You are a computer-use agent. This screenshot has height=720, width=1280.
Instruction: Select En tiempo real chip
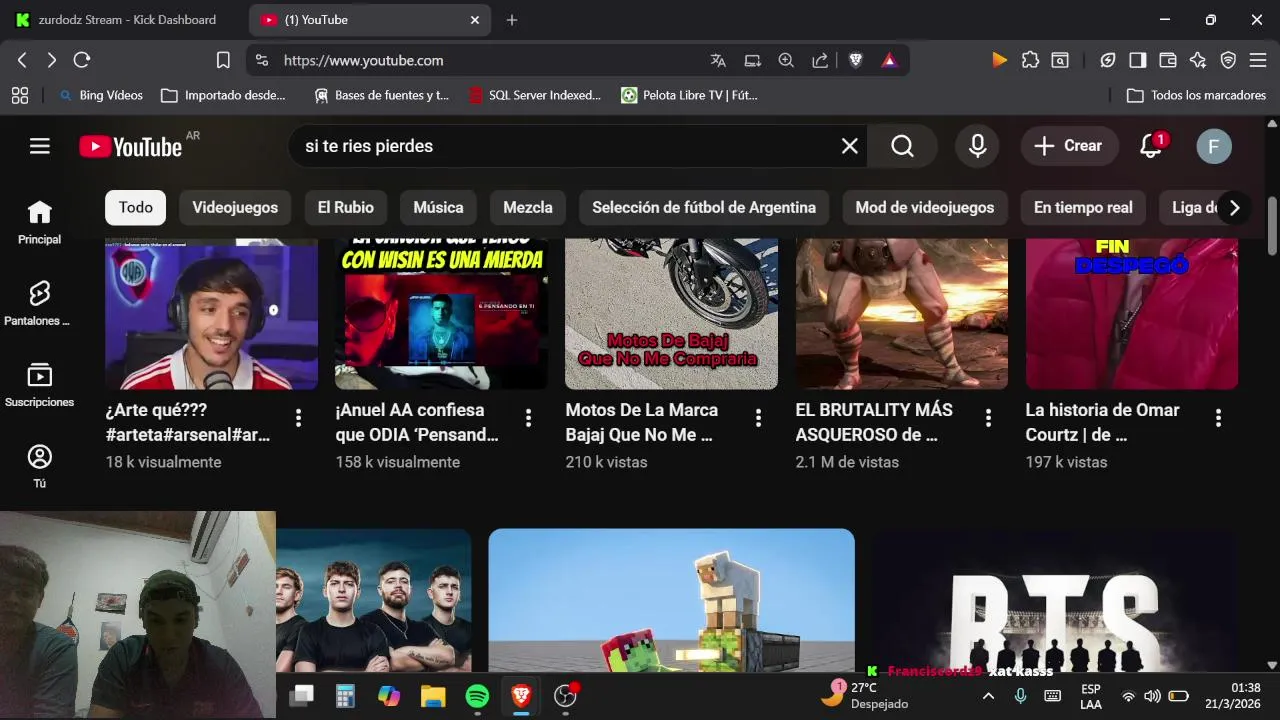(1083, 208)
